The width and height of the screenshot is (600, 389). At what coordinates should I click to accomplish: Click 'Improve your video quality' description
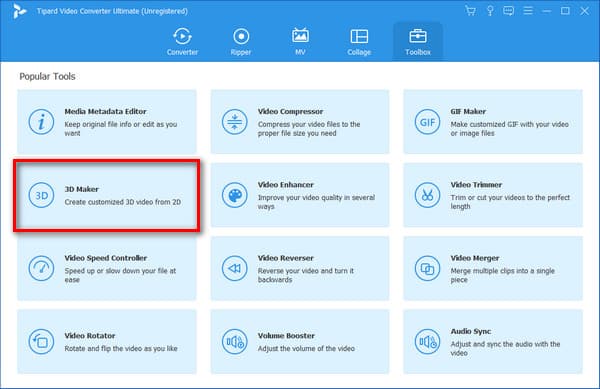[316, 202]
